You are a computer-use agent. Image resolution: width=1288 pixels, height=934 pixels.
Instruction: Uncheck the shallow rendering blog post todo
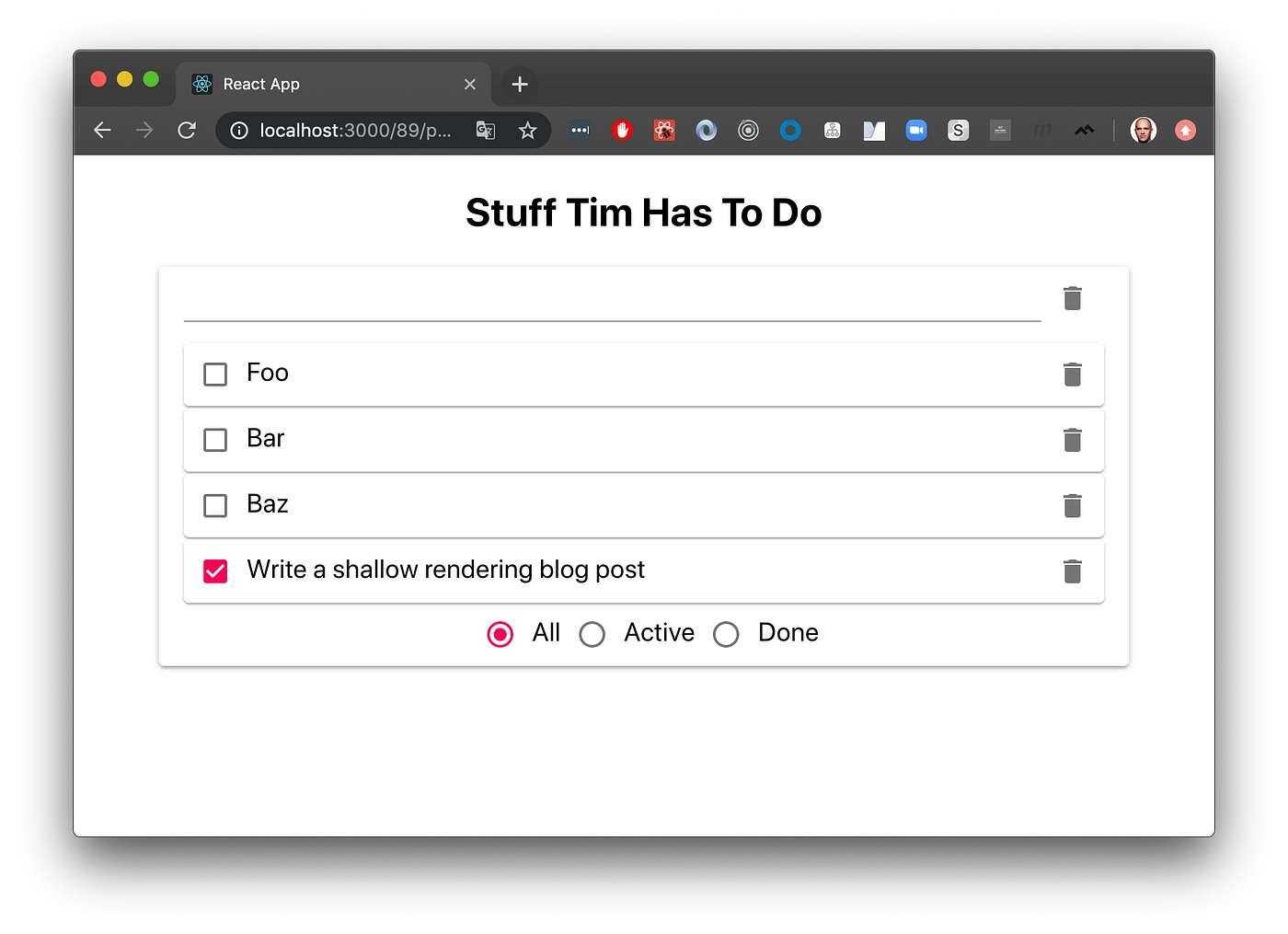click(x=214, y=571)
